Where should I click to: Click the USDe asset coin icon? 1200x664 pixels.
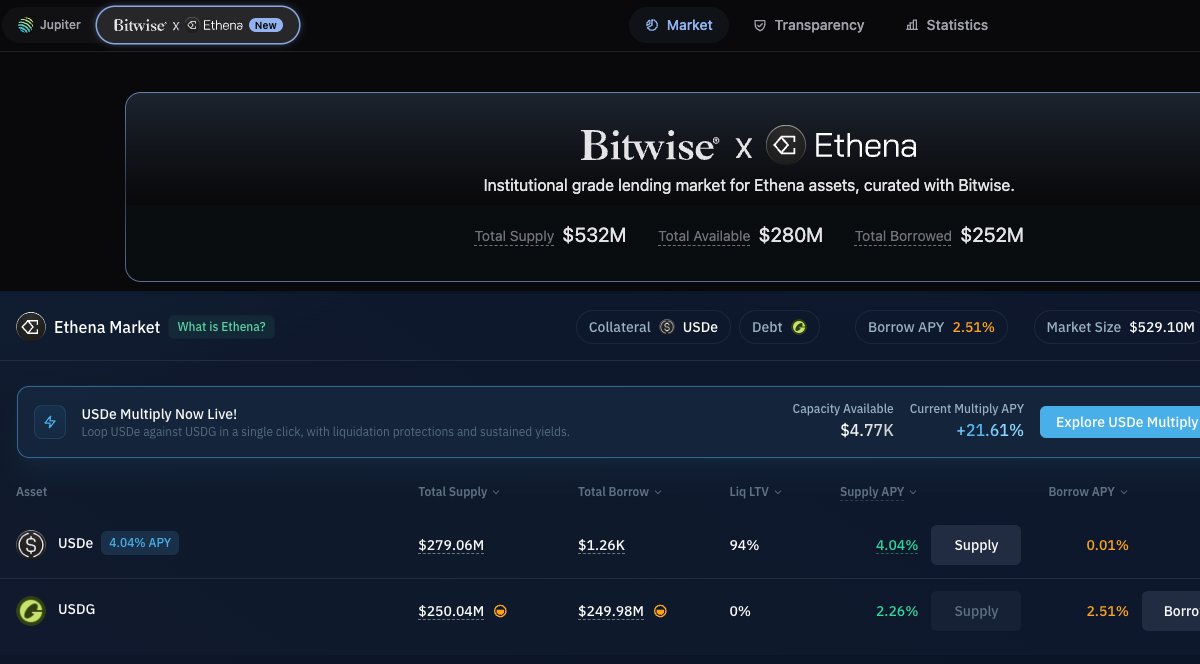(32, 544)
